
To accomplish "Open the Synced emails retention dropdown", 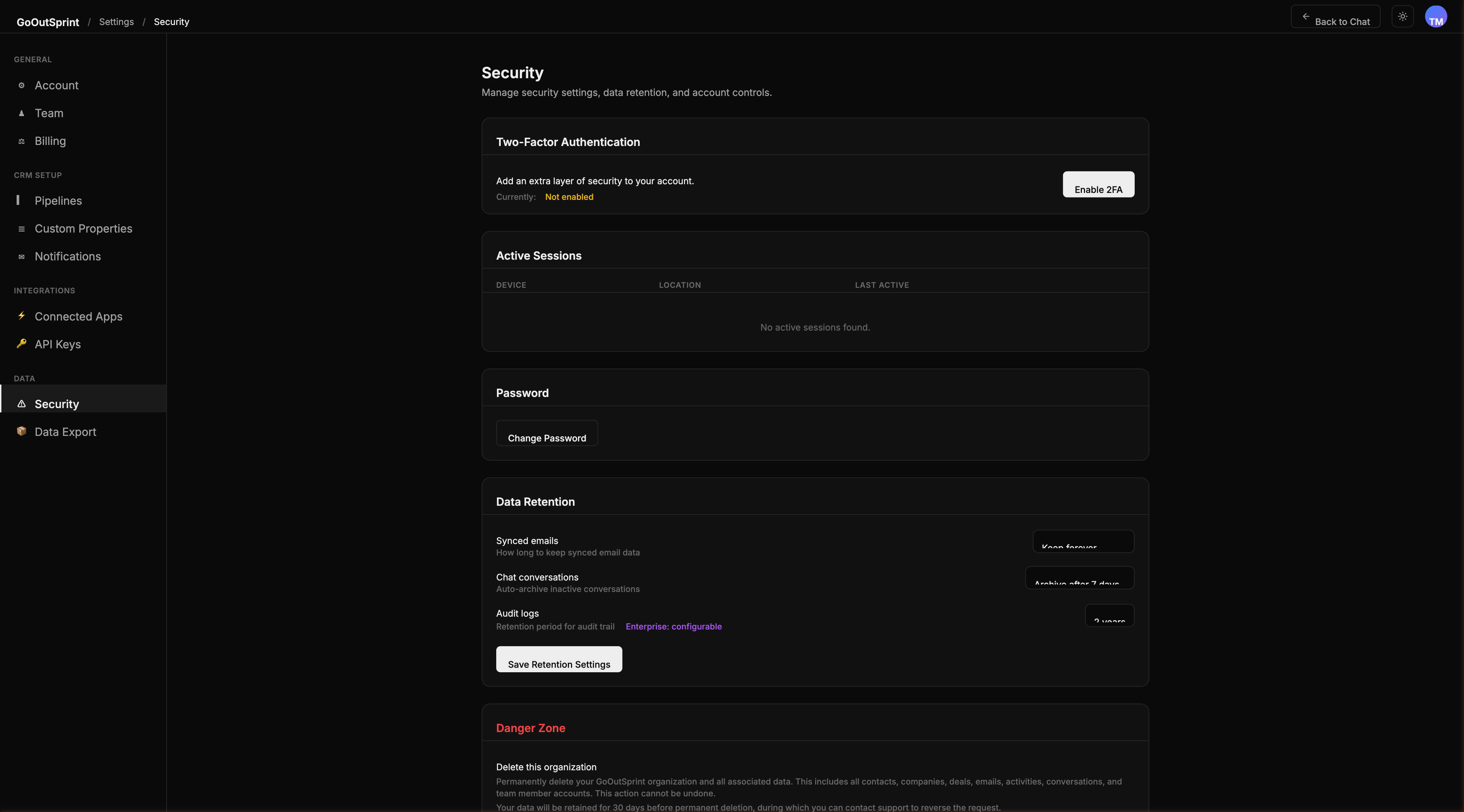I will pyautogui.click(x=1083, y=542).
